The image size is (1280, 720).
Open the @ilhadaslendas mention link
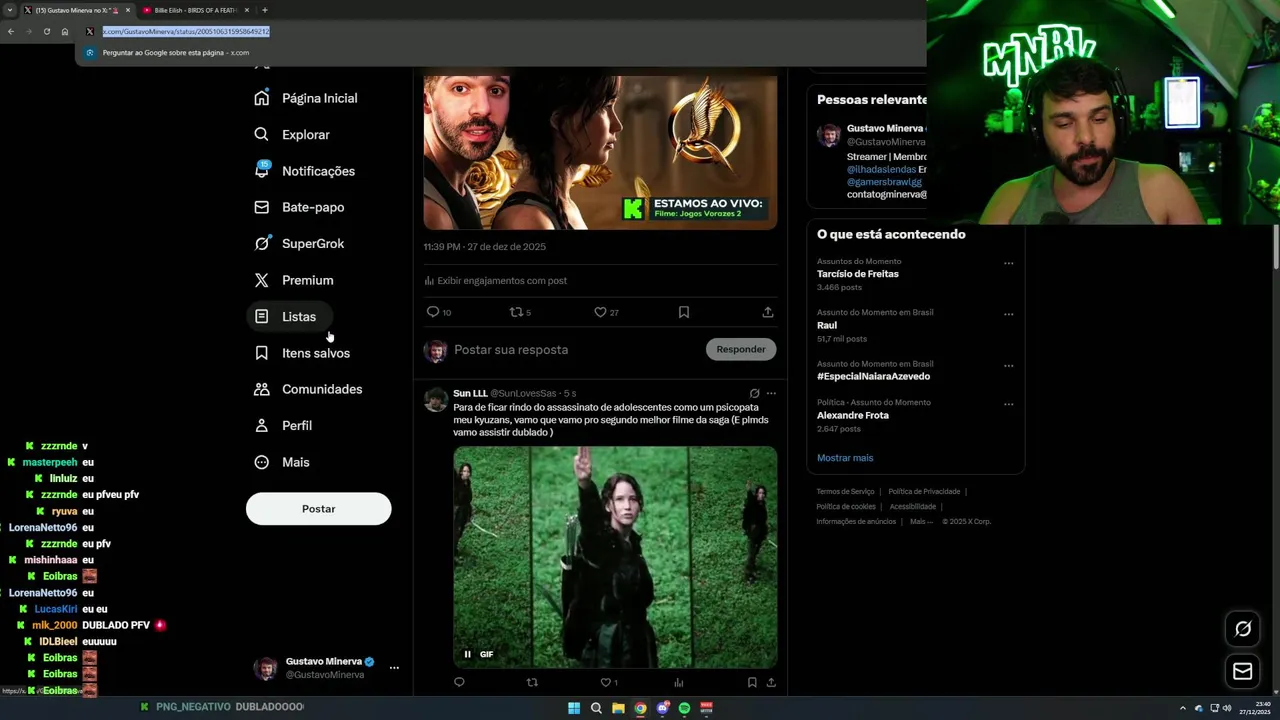[x=881, y=169]
